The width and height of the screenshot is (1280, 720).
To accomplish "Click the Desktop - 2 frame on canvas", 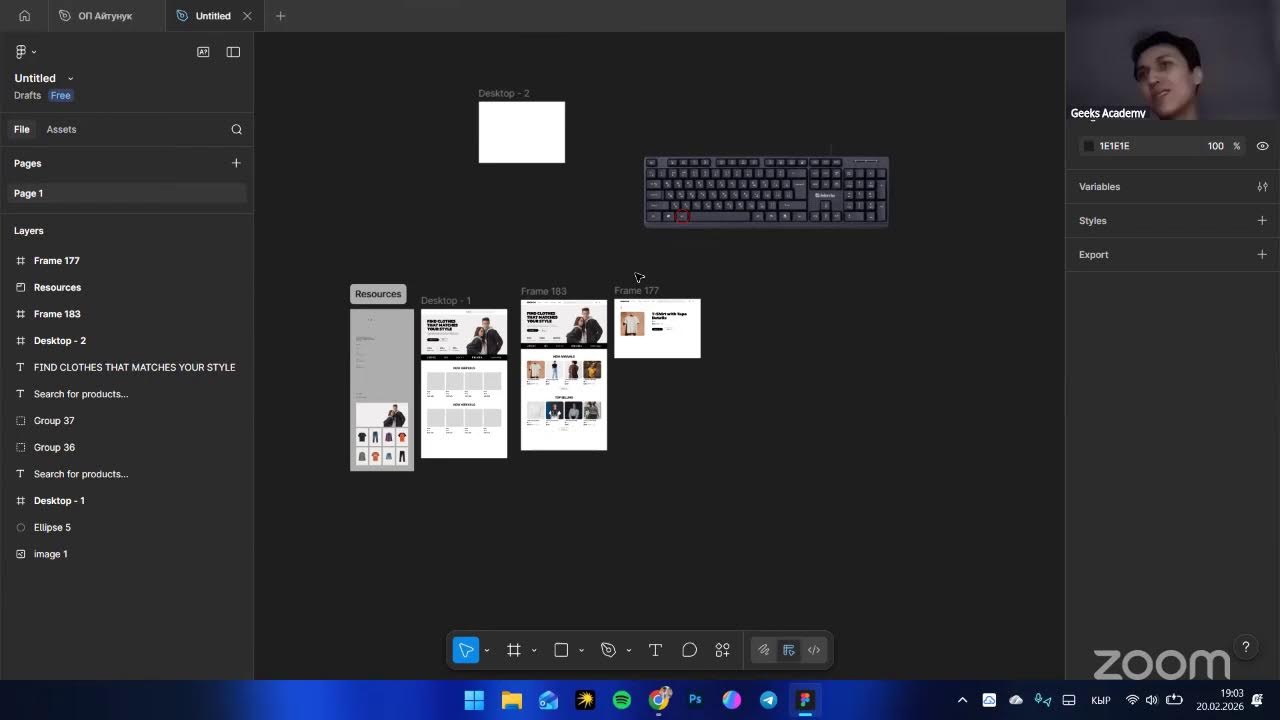I will coord(522,132).
